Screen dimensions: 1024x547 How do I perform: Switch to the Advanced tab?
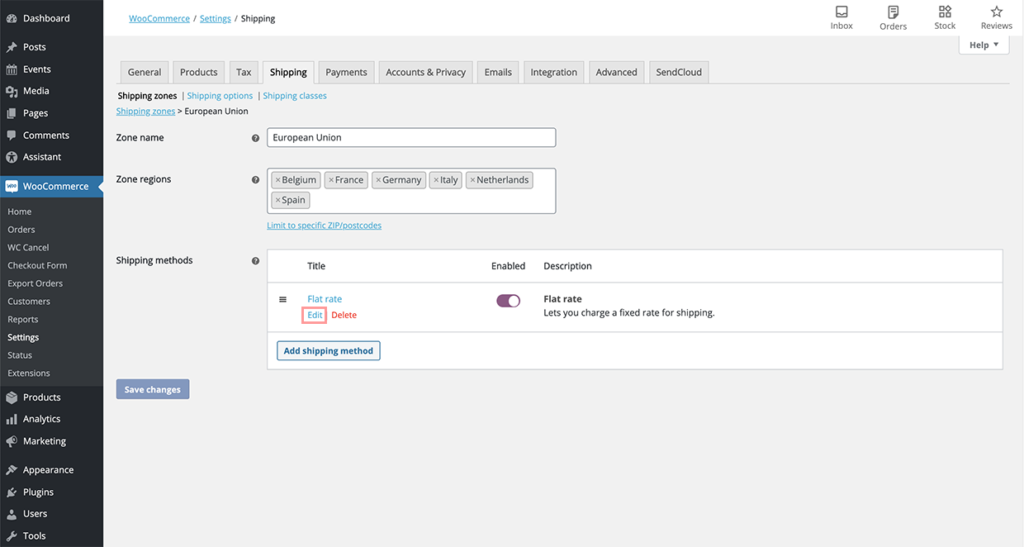coord(616,72)
